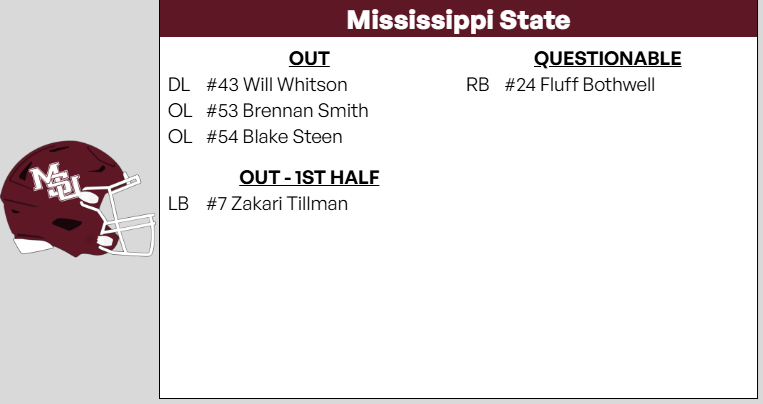Screen dimensions: 763x404
Task: Click the QUESTIONABLE section heading
Action: pos(607,59)
